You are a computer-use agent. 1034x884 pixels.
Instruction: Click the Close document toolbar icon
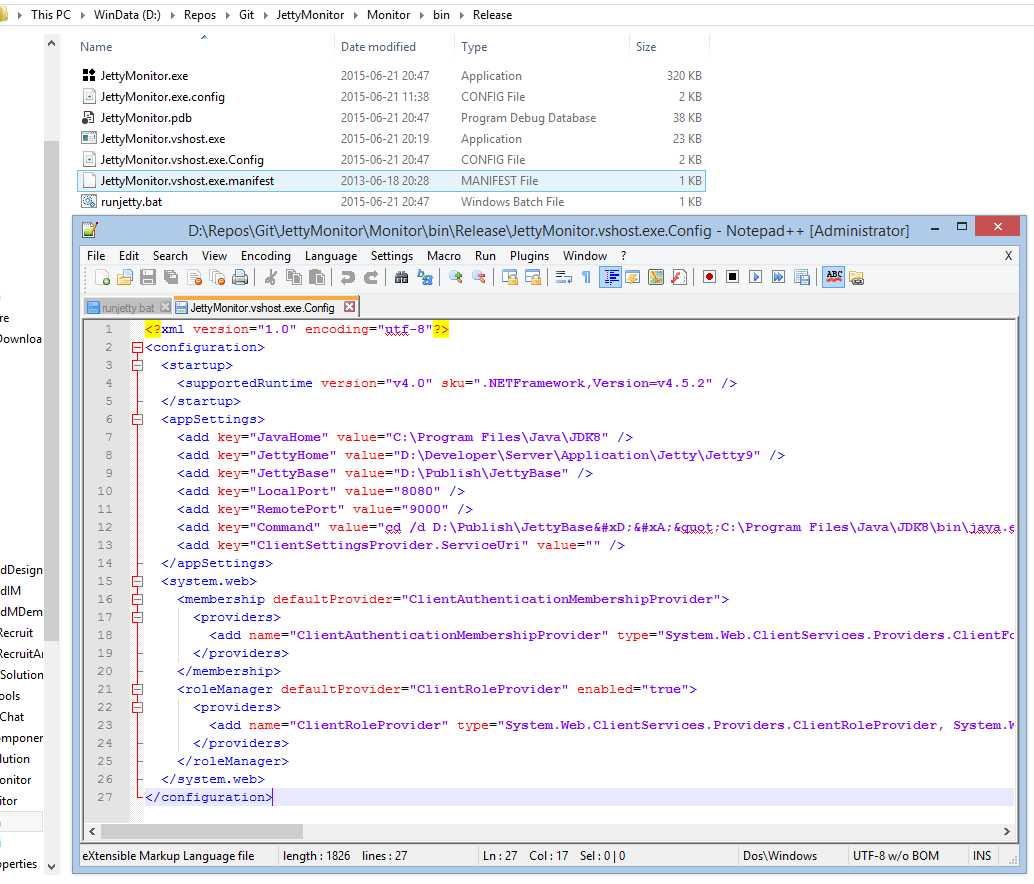click(x=194, y=278)
